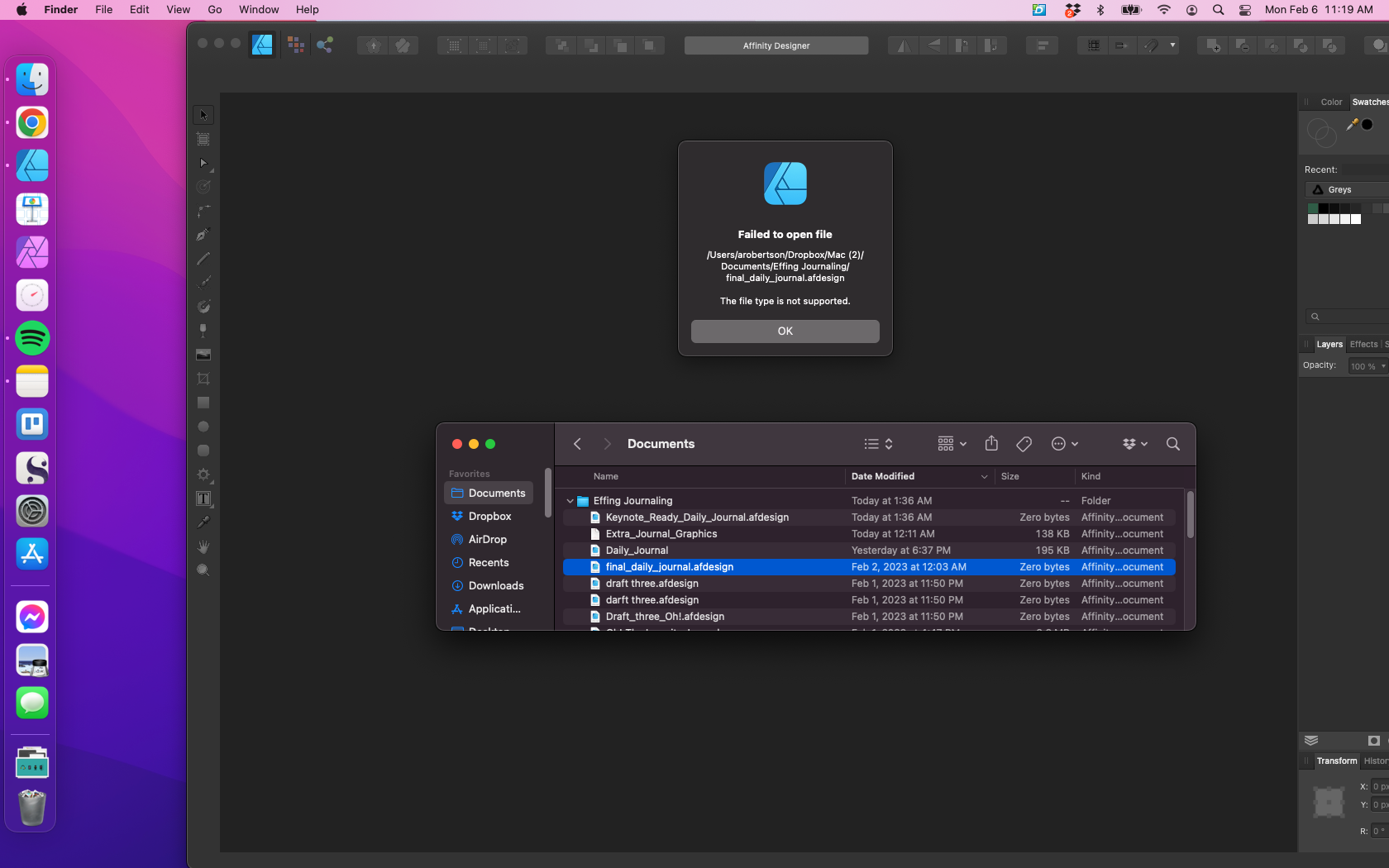Dismiss the error with the OK button
Image resolution: width=1389 pixels, height=868 pixels.
pos(785,331)
